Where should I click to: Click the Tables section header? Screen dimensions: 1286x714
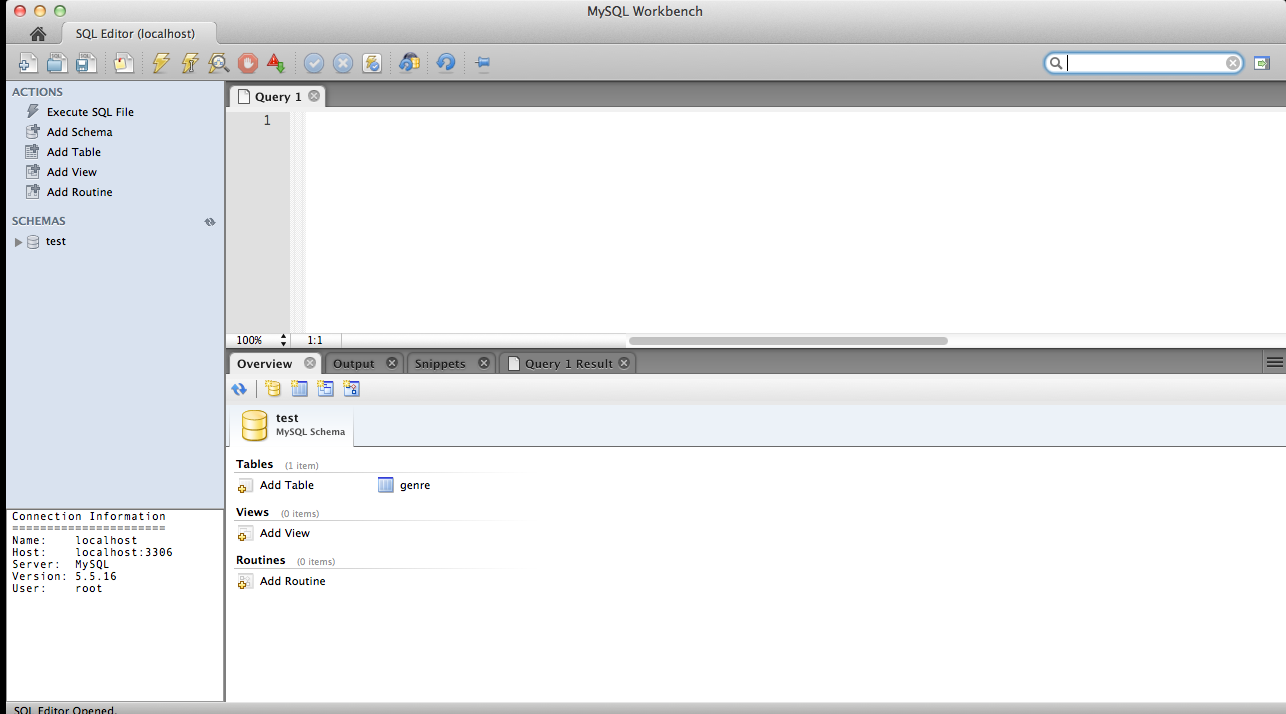[254, 464]
